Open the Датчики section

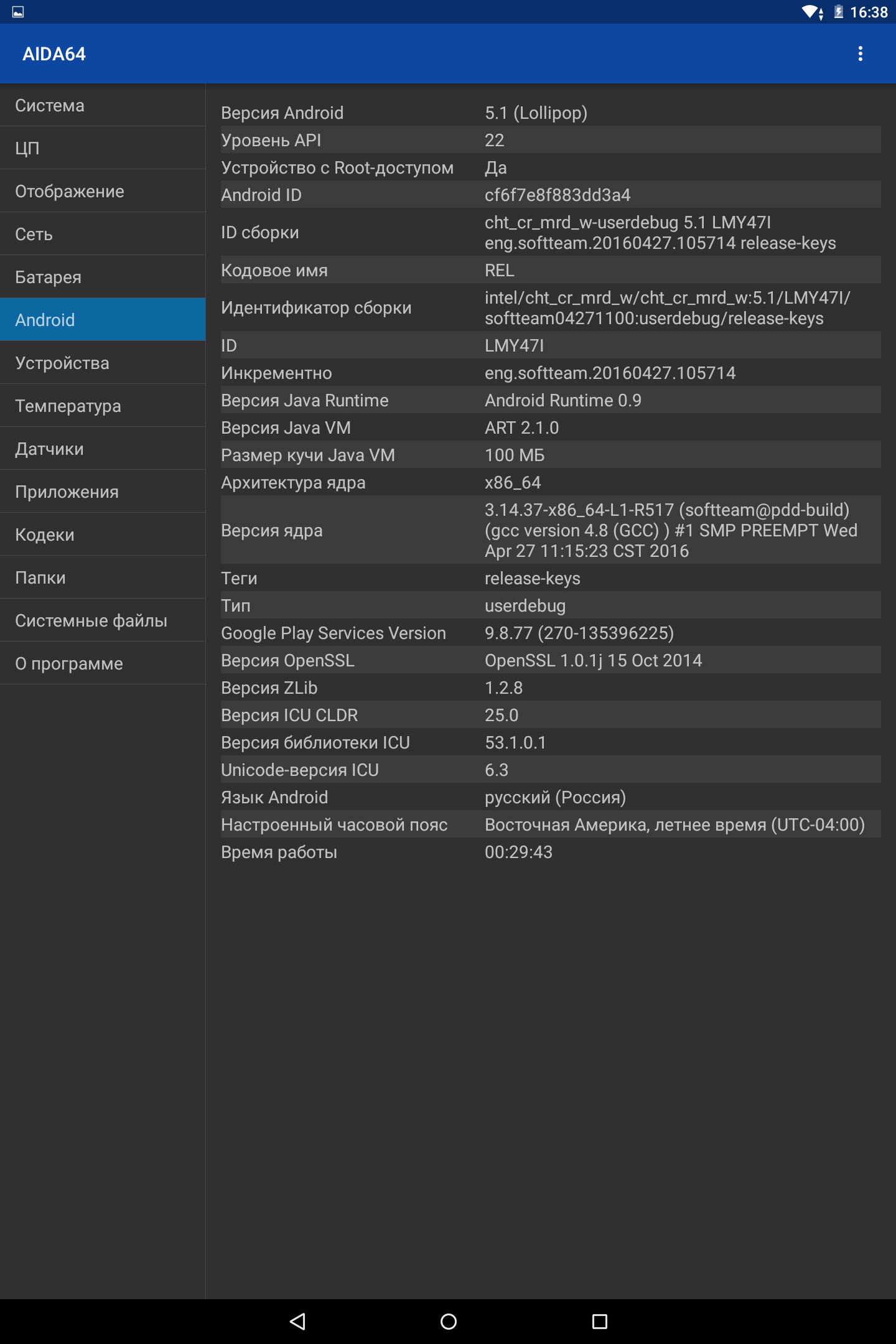(103, 449)
